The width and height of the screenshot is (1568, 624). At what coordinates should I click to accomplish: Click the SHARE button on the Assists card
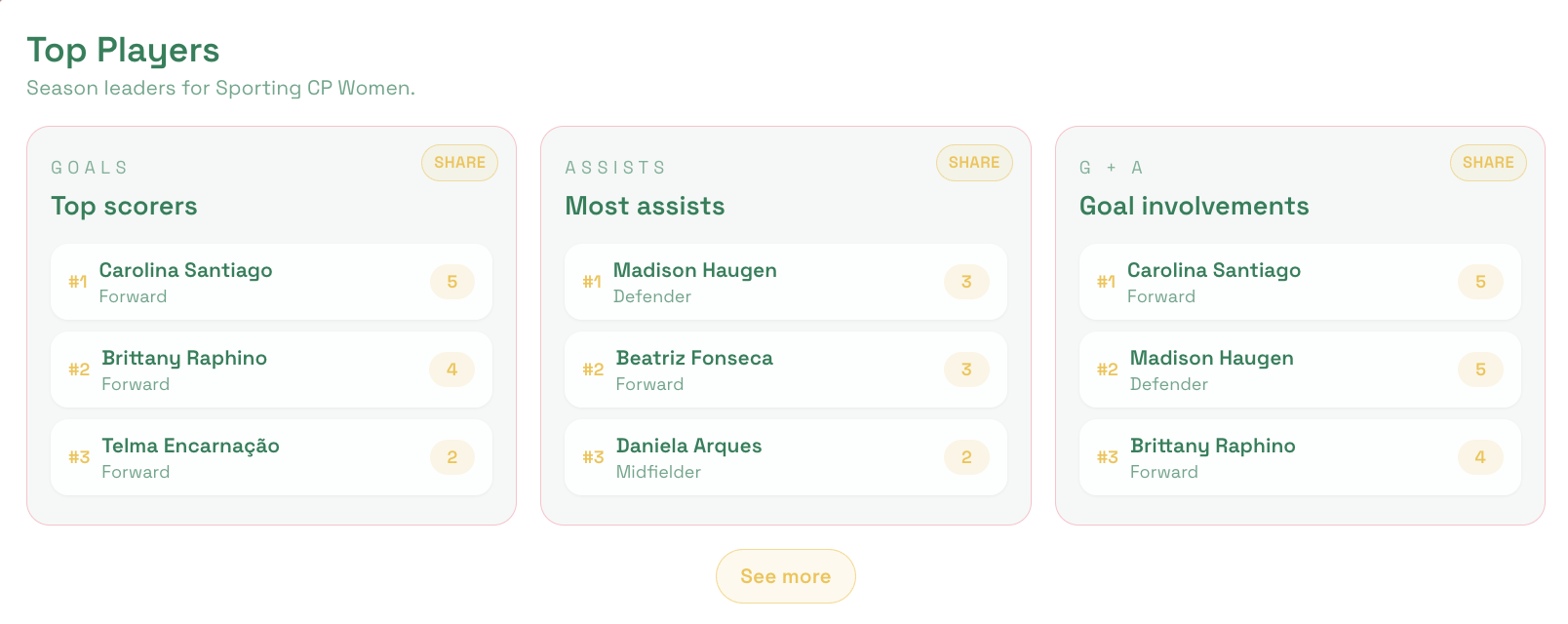click(973, 162)
